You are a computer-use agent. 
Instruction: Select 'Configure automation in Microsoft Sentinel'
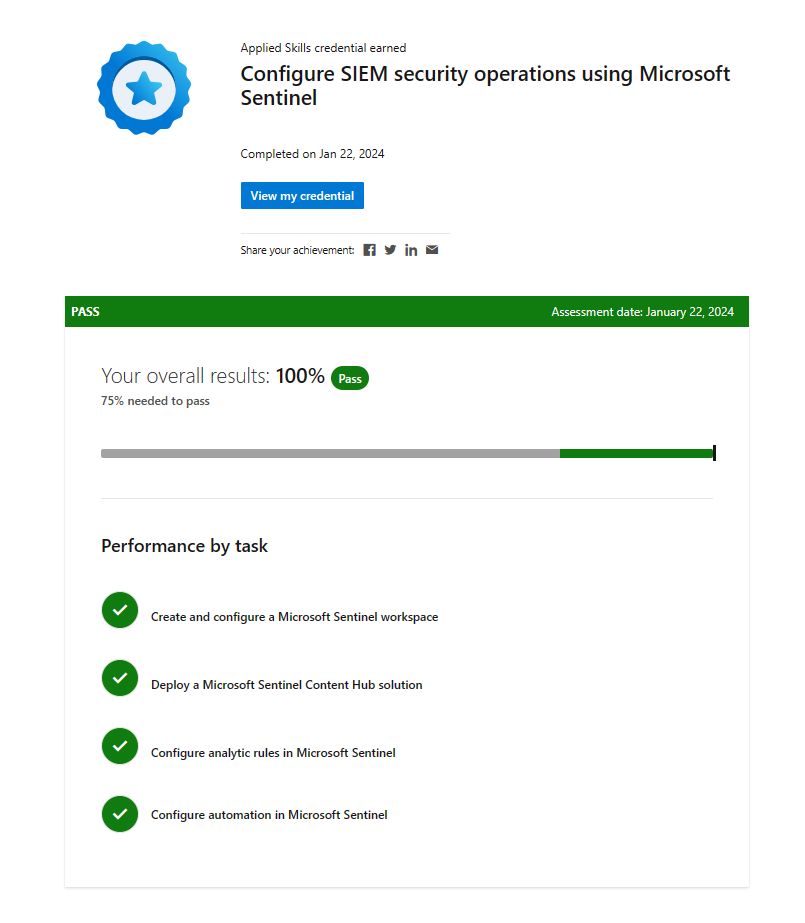tap(269, 815)
